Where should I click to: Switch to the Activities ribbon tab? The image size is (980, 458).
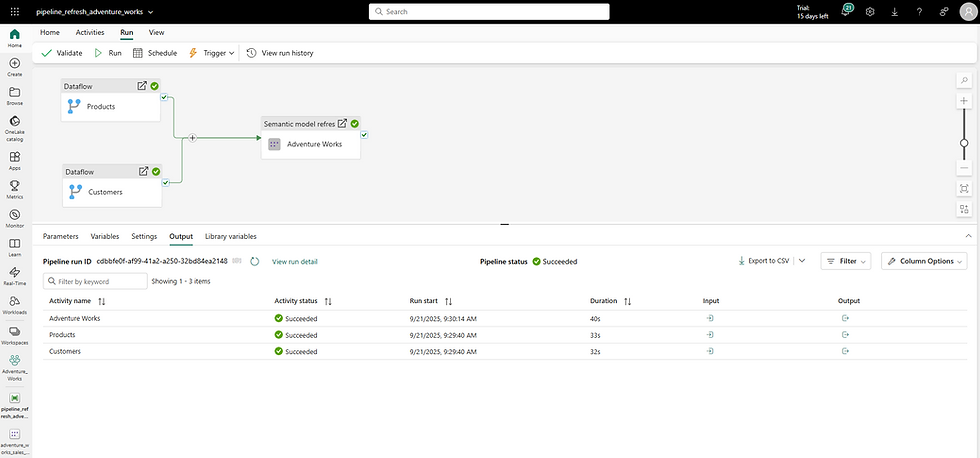(x=90, y=32)
